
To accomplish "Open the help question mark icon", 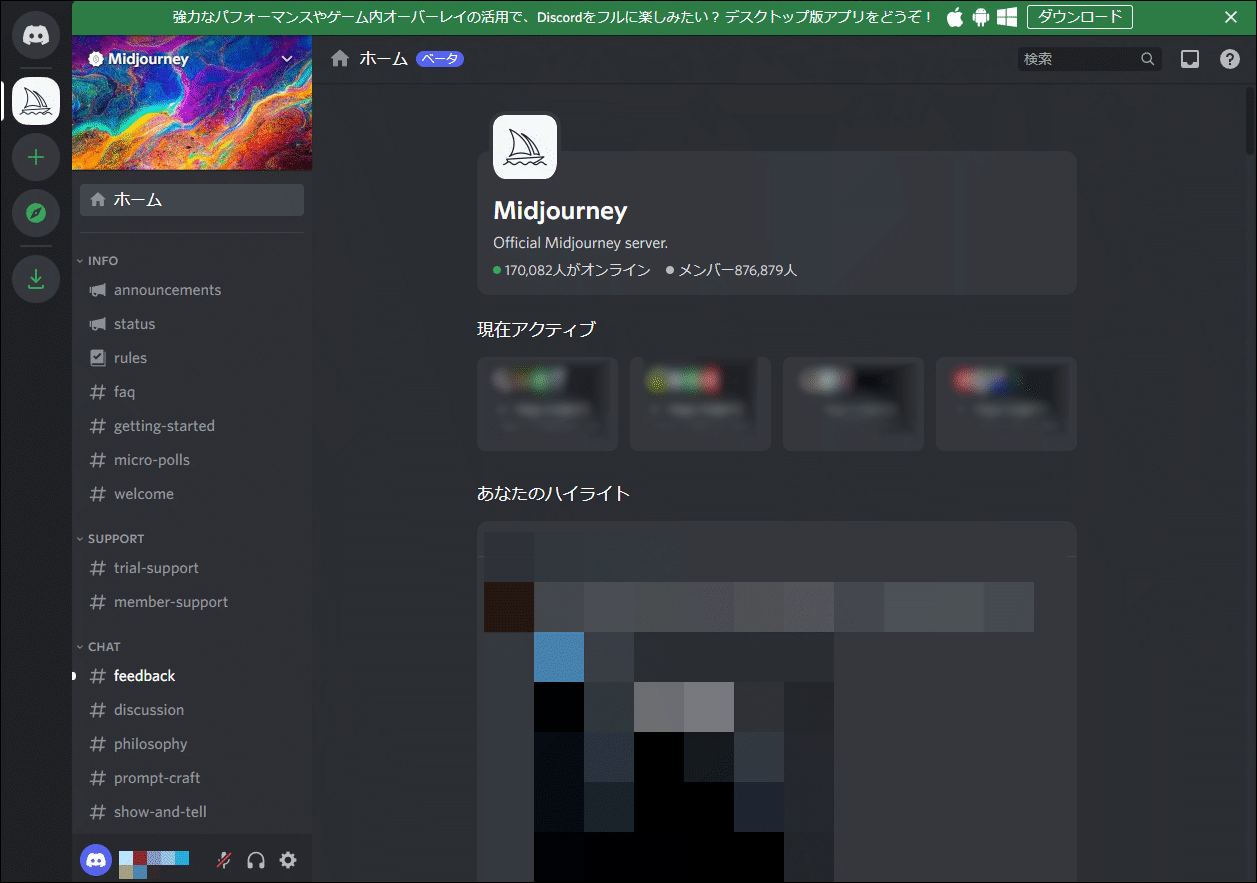I will click(1230, 59).
